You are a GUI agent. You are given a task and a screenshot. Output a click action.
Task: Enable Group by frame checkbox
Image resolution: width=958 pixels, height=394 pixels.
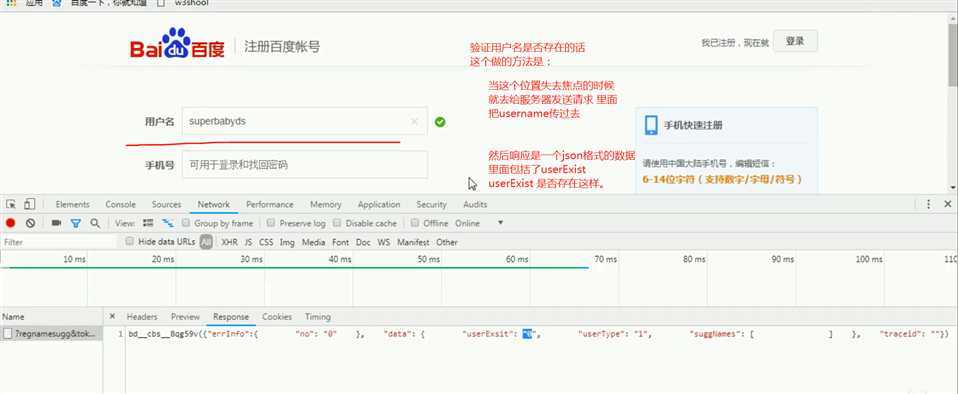coord(186,223)
